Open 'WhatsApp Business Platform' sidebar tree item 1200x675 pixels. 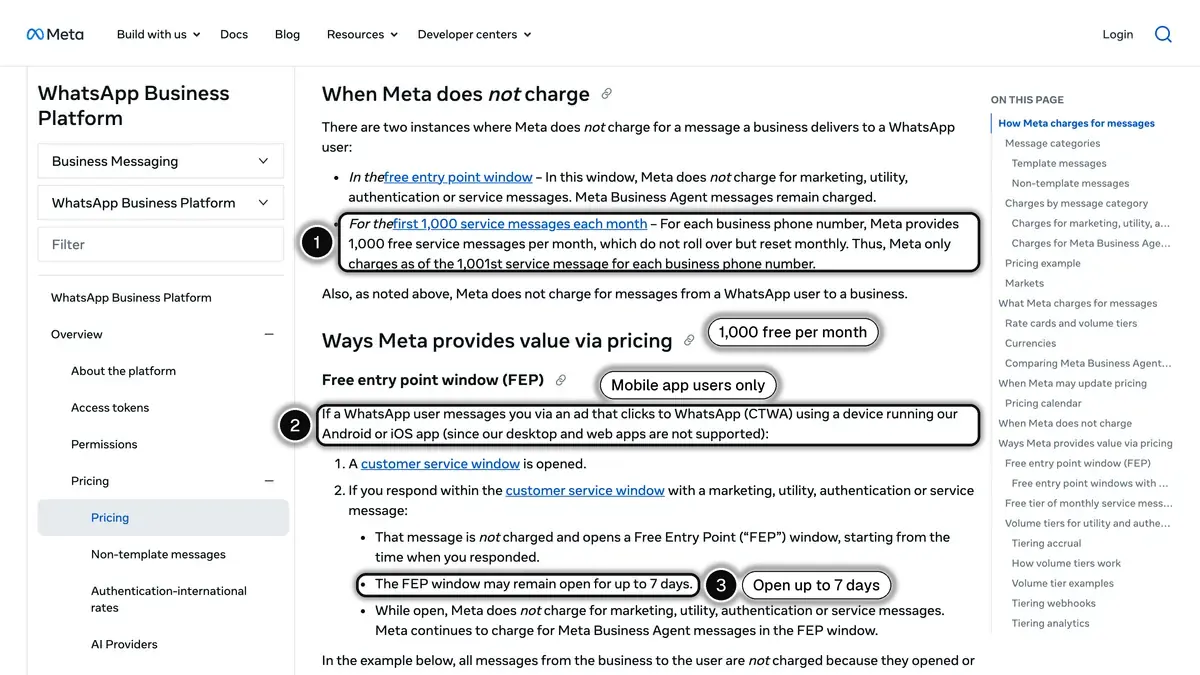pyautogui.click(x=131, y=297)
